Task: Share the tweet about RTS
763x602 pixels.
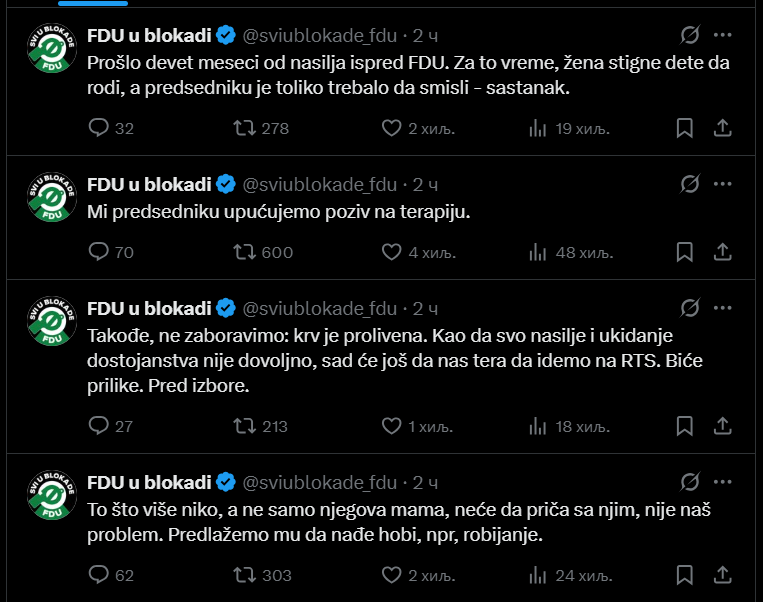Action: pos(723,426)
